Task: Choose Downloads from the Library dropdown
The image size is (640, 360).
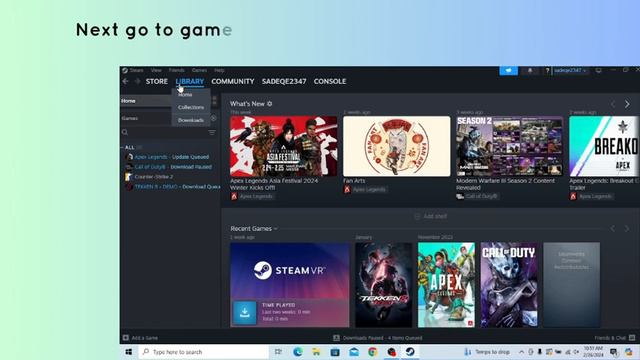Action: point(191,120)
